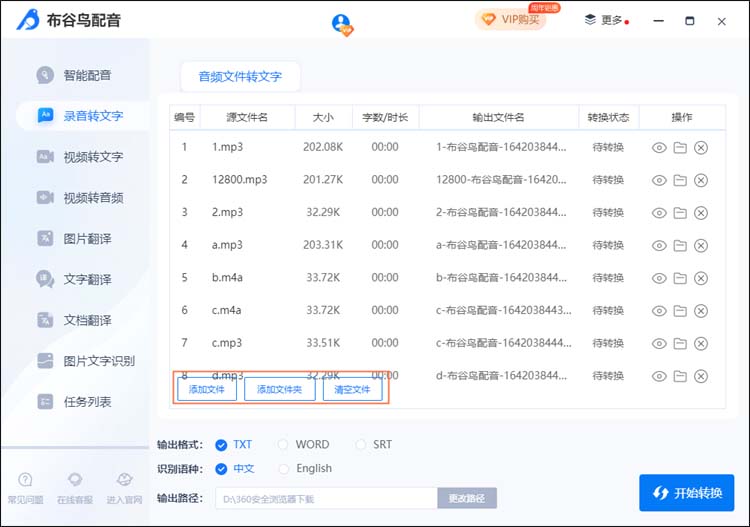The height and width of the screenshot is (527, 750).
Task: Remove a.mp3 from the list
Action: click(x=701, y=246)
